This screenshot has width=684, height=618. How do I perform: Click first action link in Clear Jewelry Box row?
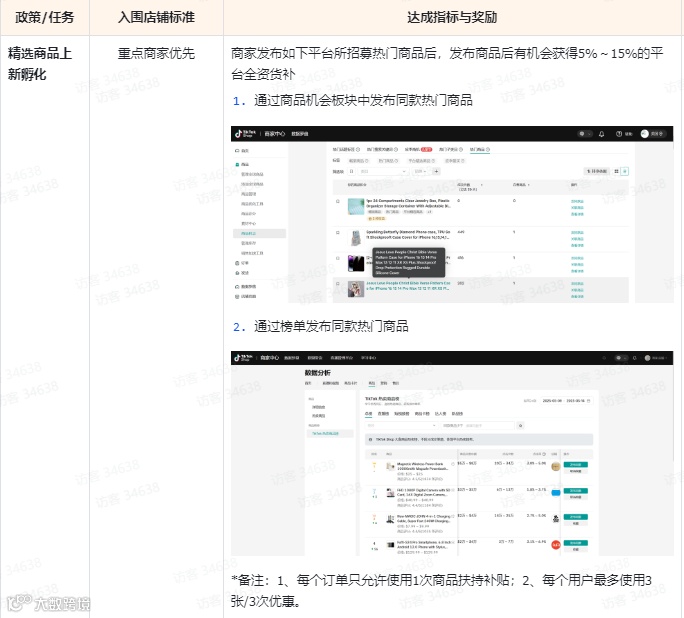(577, 201)
